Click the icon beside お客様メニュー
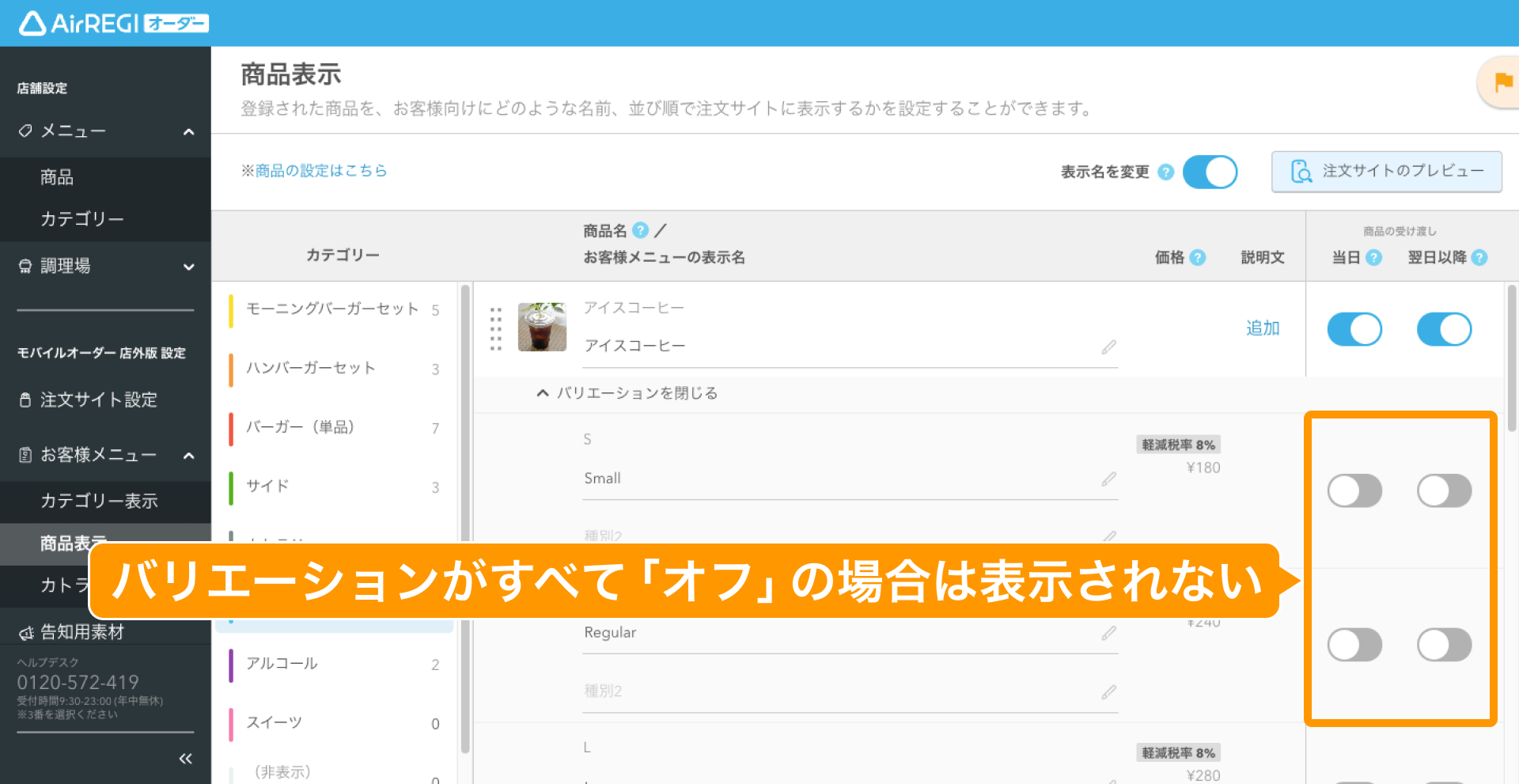This screenshot has width=1519, height=784. point(25,455)
